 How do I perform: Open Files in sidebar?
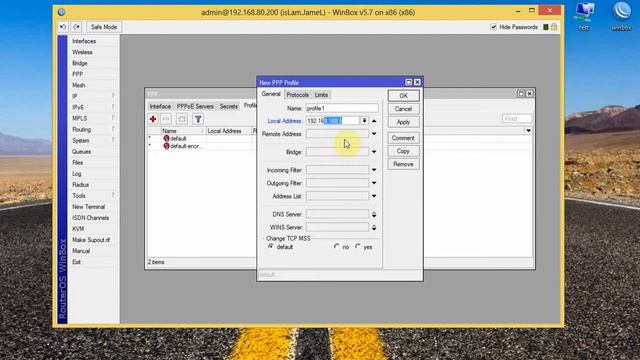tap(77, 162)
